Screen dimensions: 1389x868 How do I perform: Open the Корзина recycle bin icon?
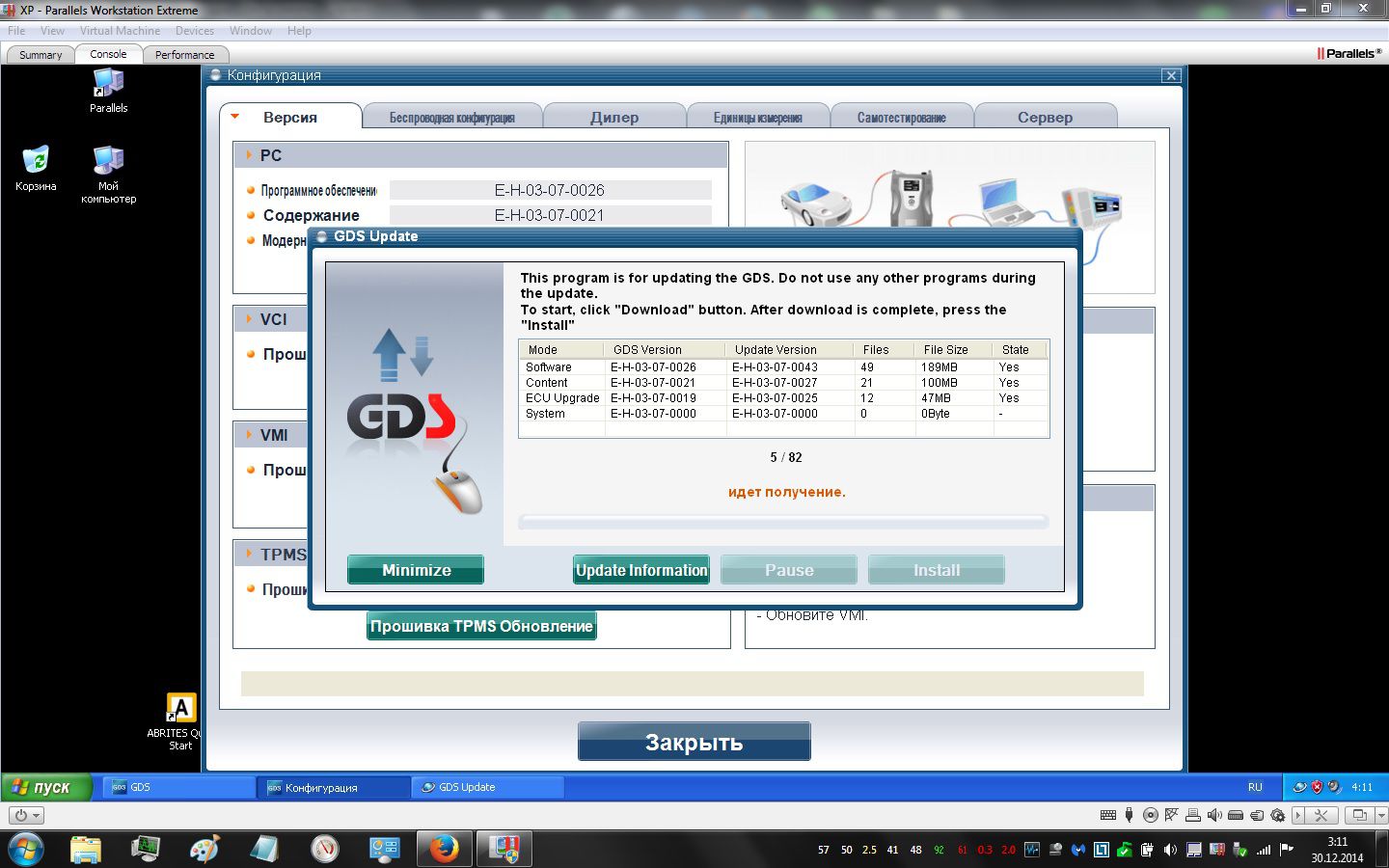pos(36,168)
